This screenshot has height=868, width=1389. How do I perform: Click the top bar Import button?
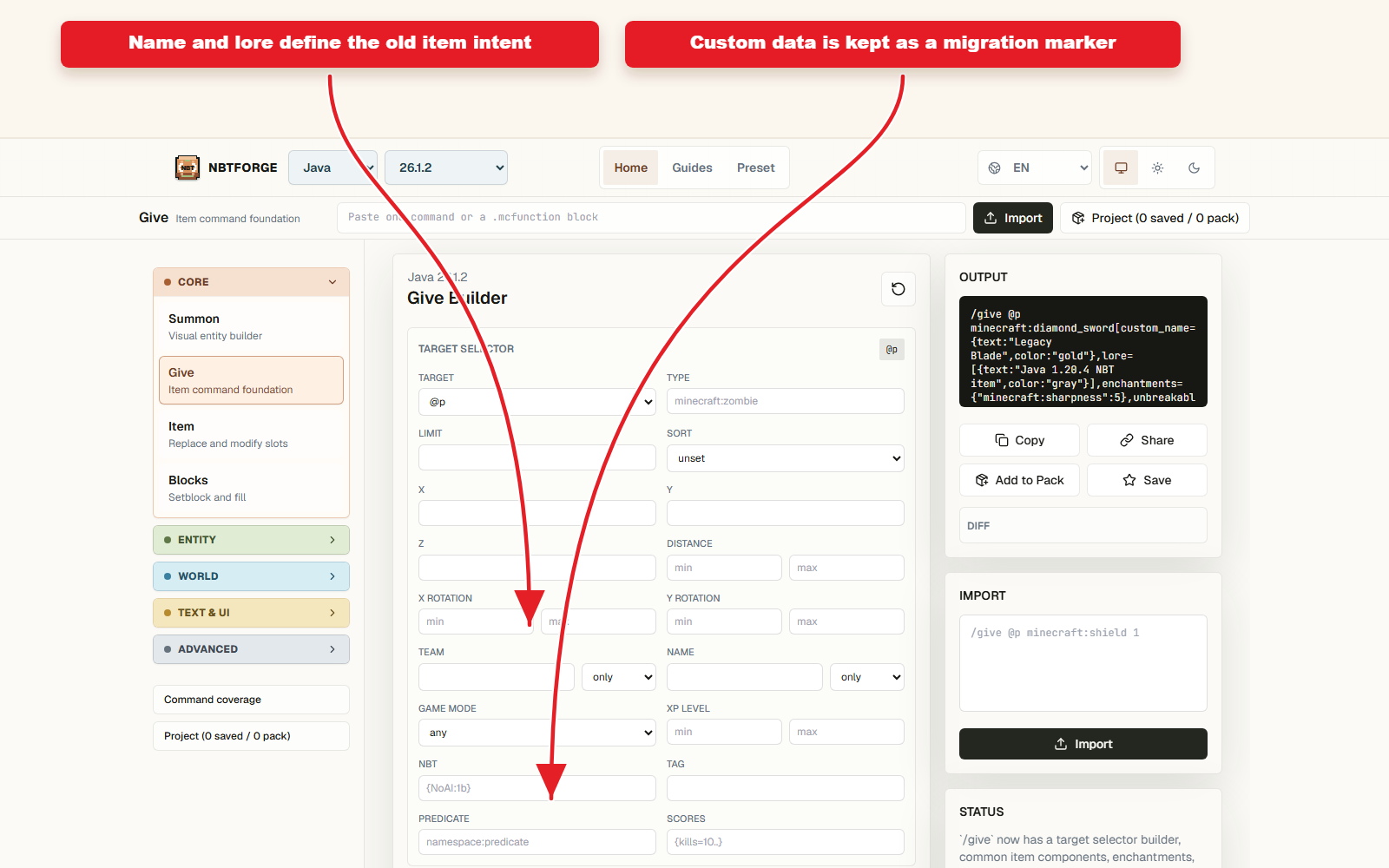click(x=1013, y=218)
